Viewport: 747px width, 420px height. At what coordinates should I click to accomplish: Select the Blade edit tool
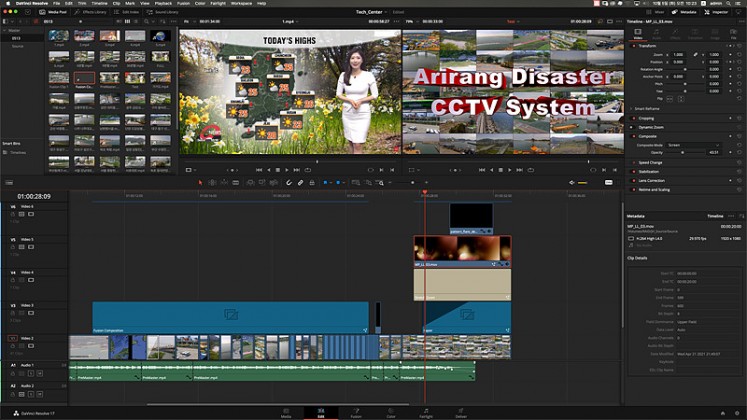coord(235,182)
